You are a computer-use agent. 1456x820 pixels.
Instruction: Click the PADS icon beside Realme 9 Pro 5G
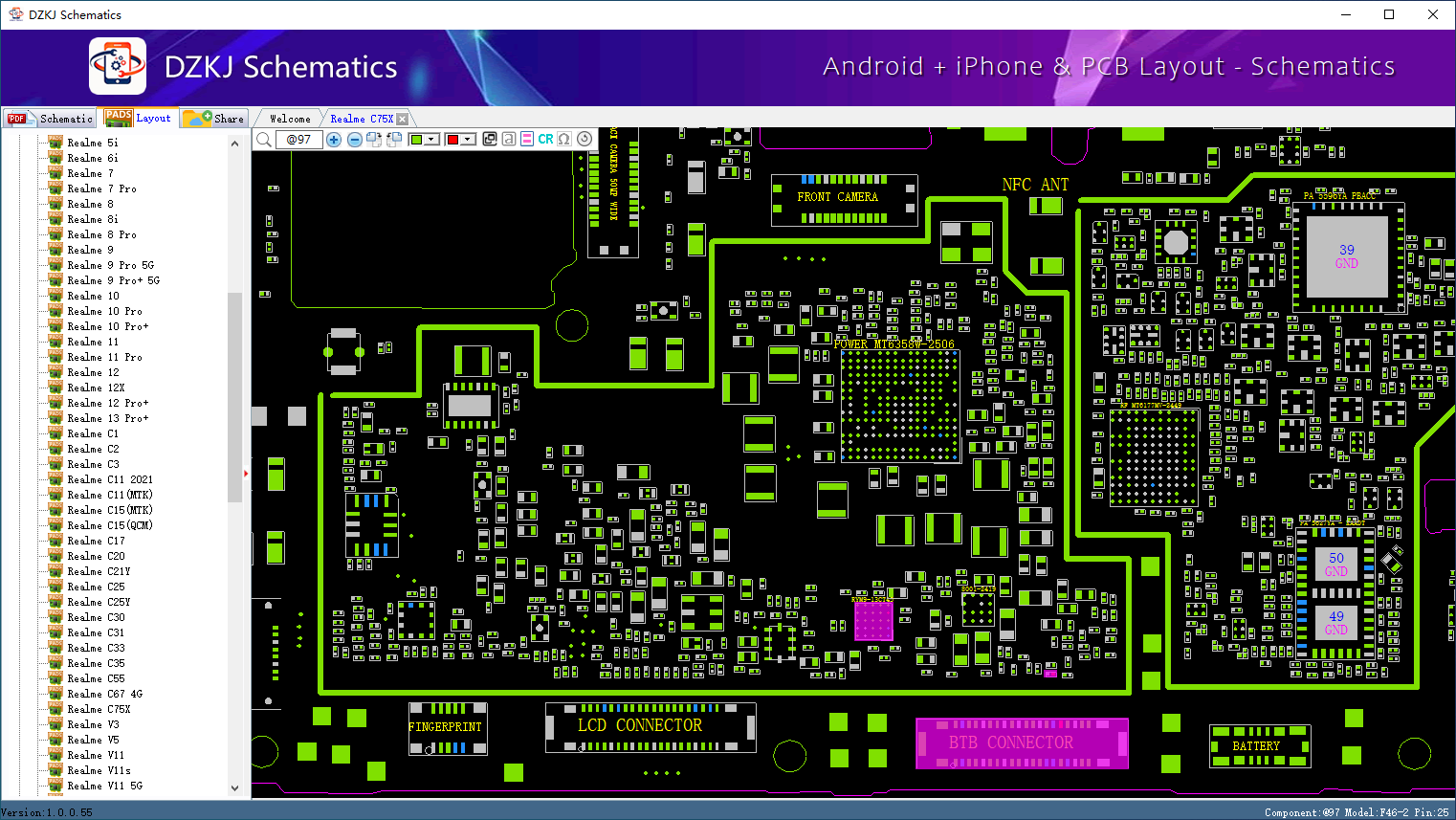55,265
